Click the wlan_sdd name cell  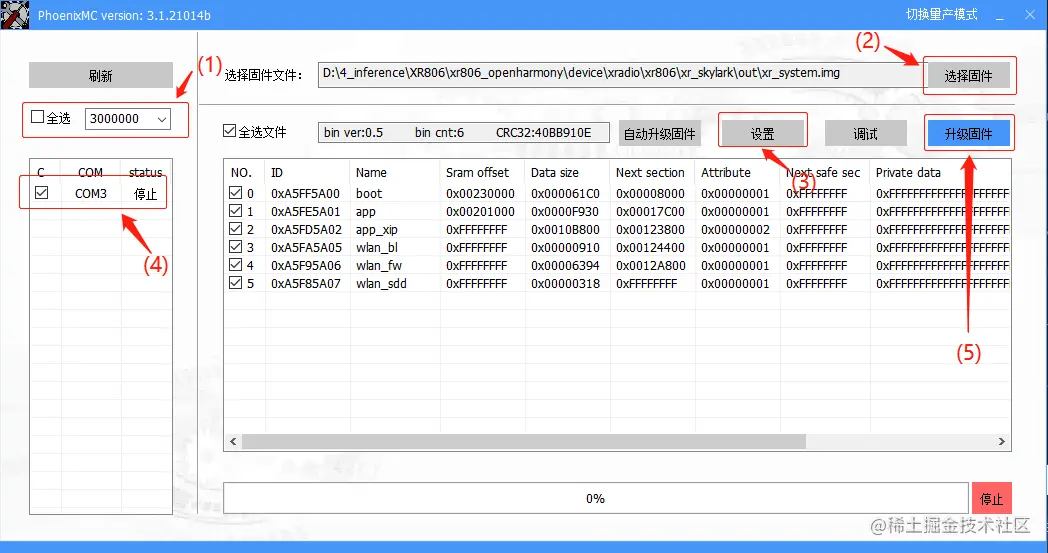[381, 284]
